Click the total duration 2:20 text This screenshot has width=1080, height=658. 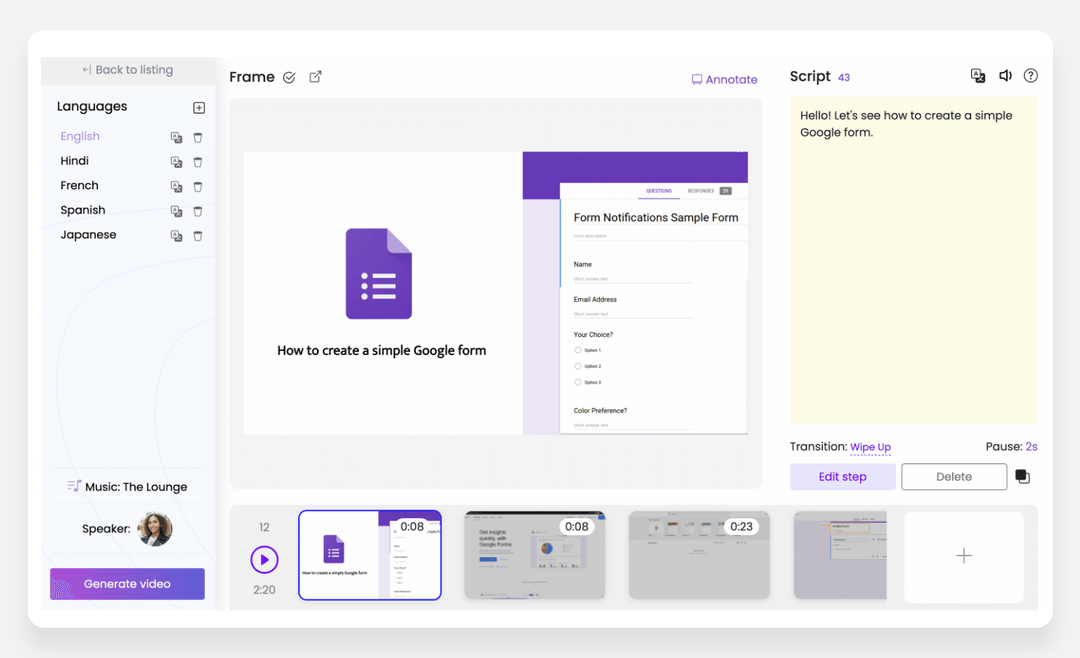[264, 590]
